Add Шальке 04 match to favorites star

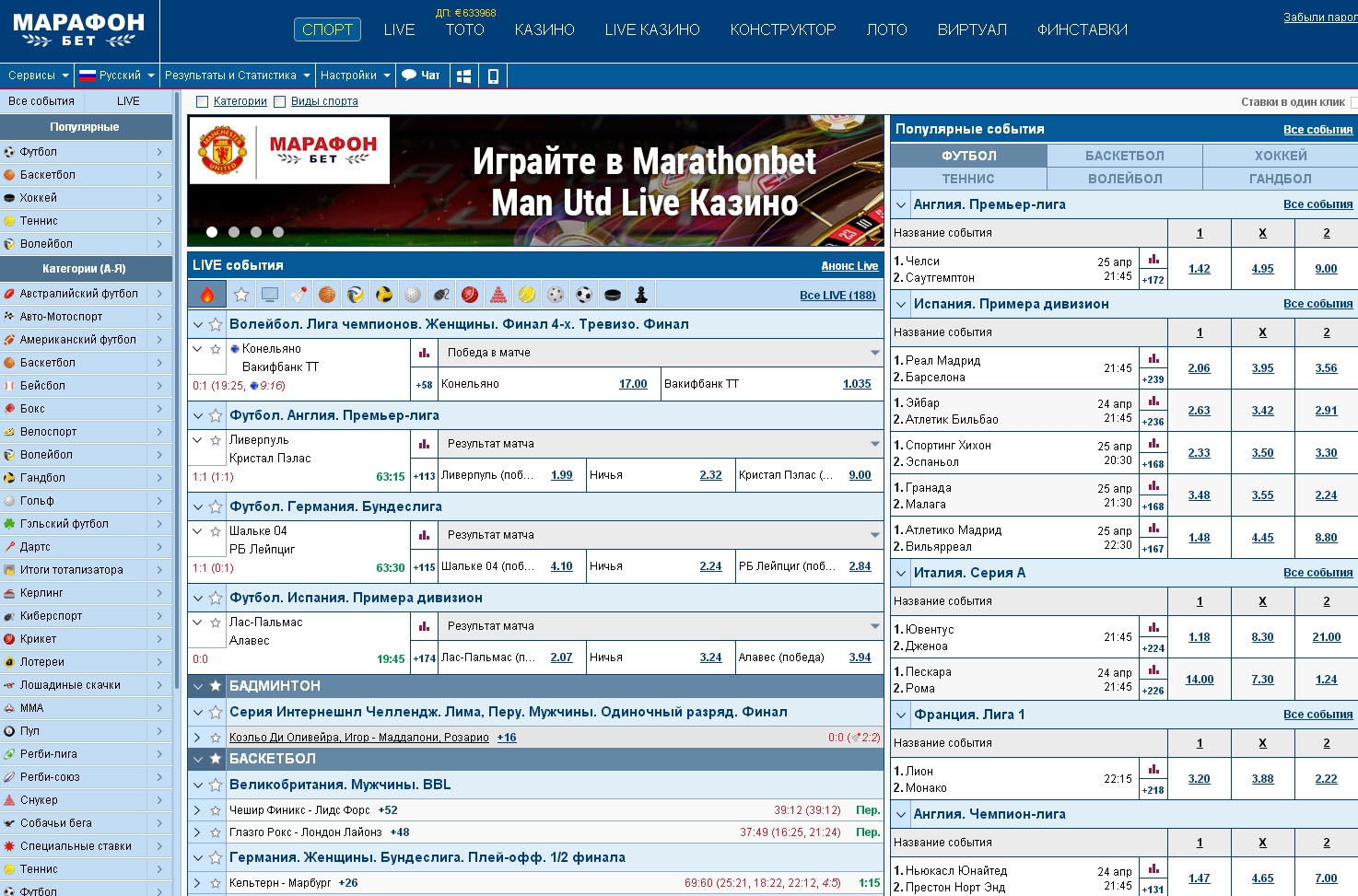216,531
